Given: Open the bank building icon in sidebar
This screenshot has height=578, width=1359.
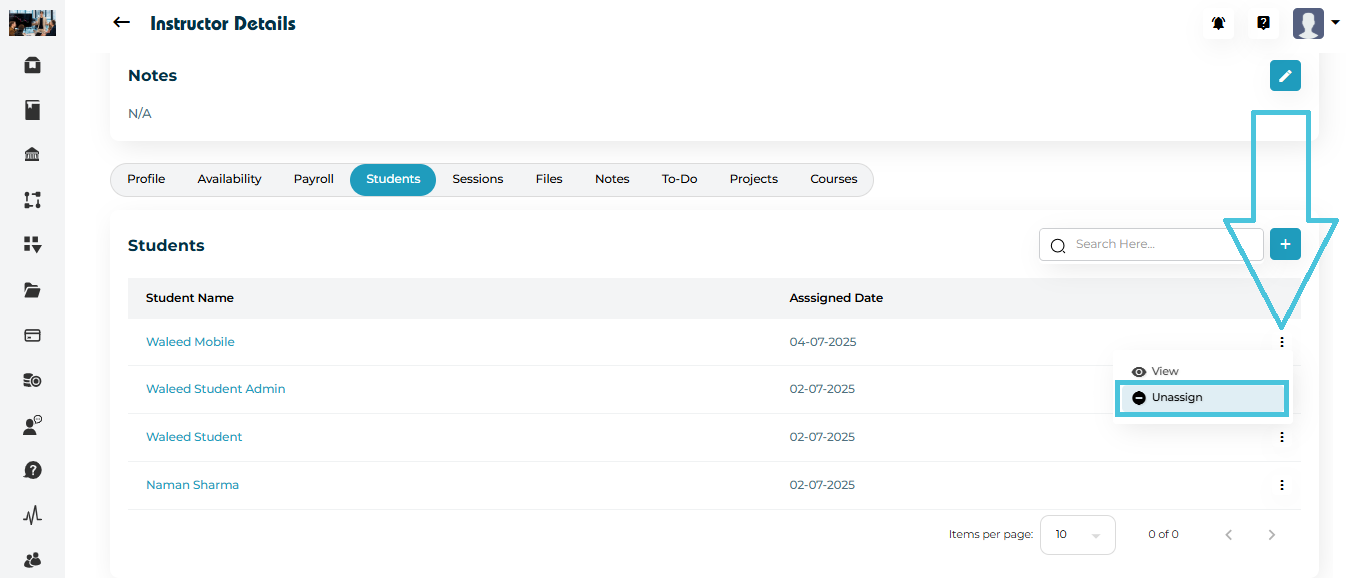Looking at the screenshot, I should [x=32, y=155].
